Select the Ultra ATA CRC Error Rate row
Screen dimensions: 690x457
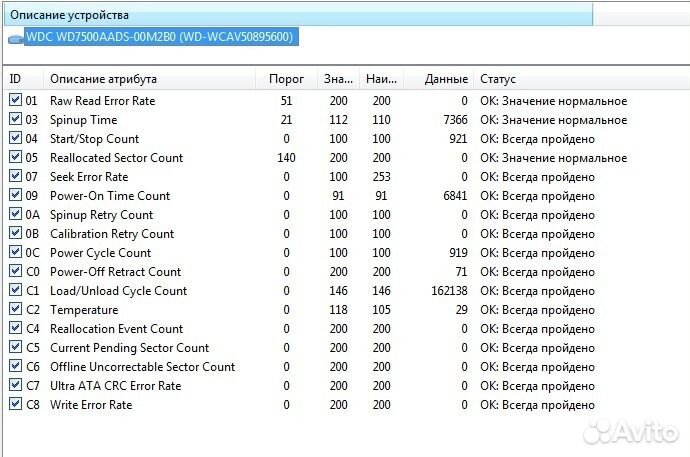click(115, 386)
